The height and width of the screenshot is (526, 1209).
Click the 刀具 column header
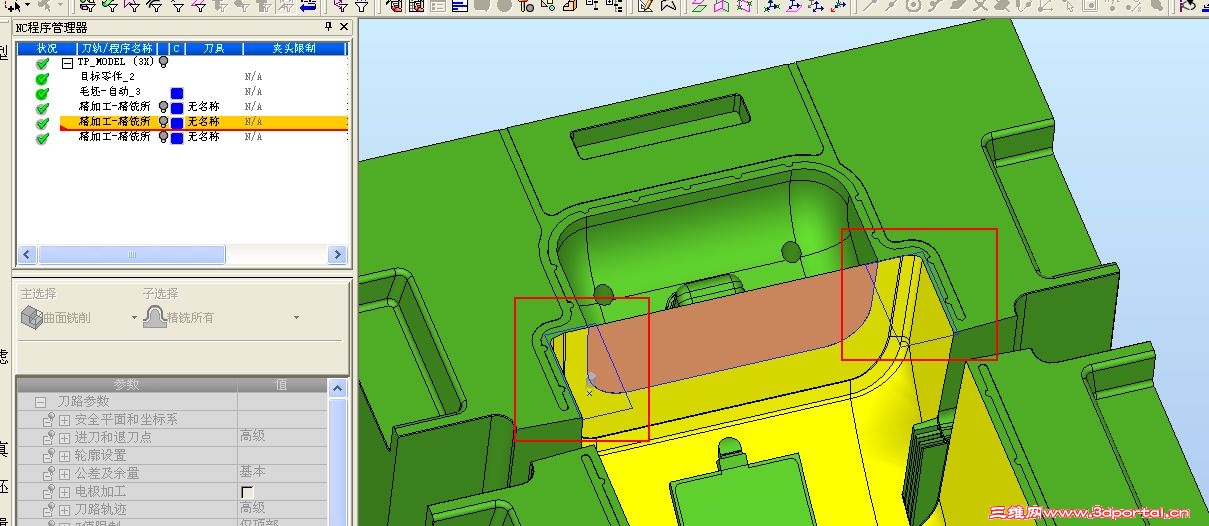click(214, 48)
